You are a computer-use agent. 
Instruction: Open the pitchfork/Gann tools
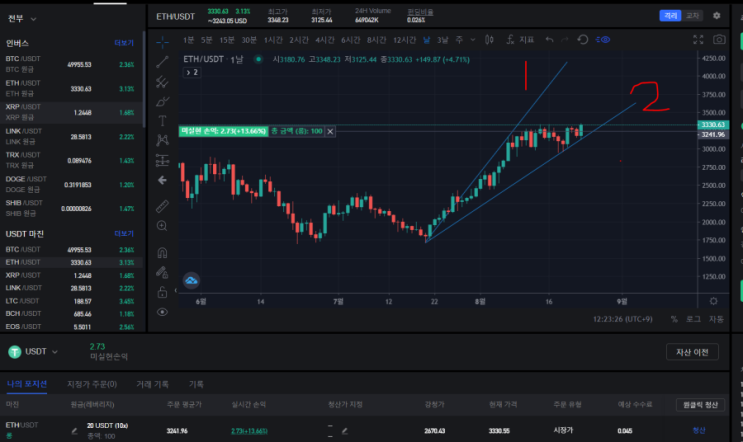tap(162, 82)
